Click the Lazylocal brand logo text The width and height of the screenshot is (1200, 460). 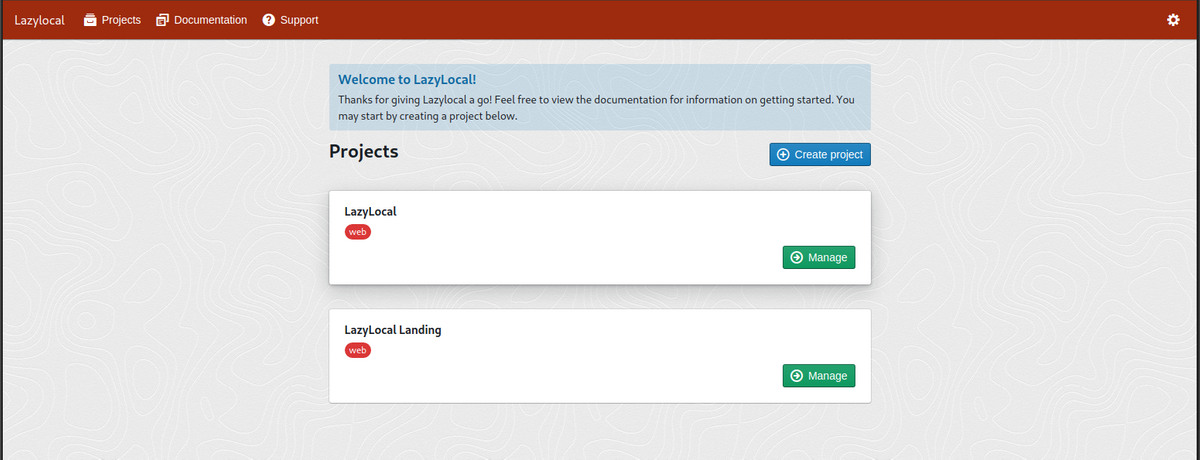tap(39, 20)
